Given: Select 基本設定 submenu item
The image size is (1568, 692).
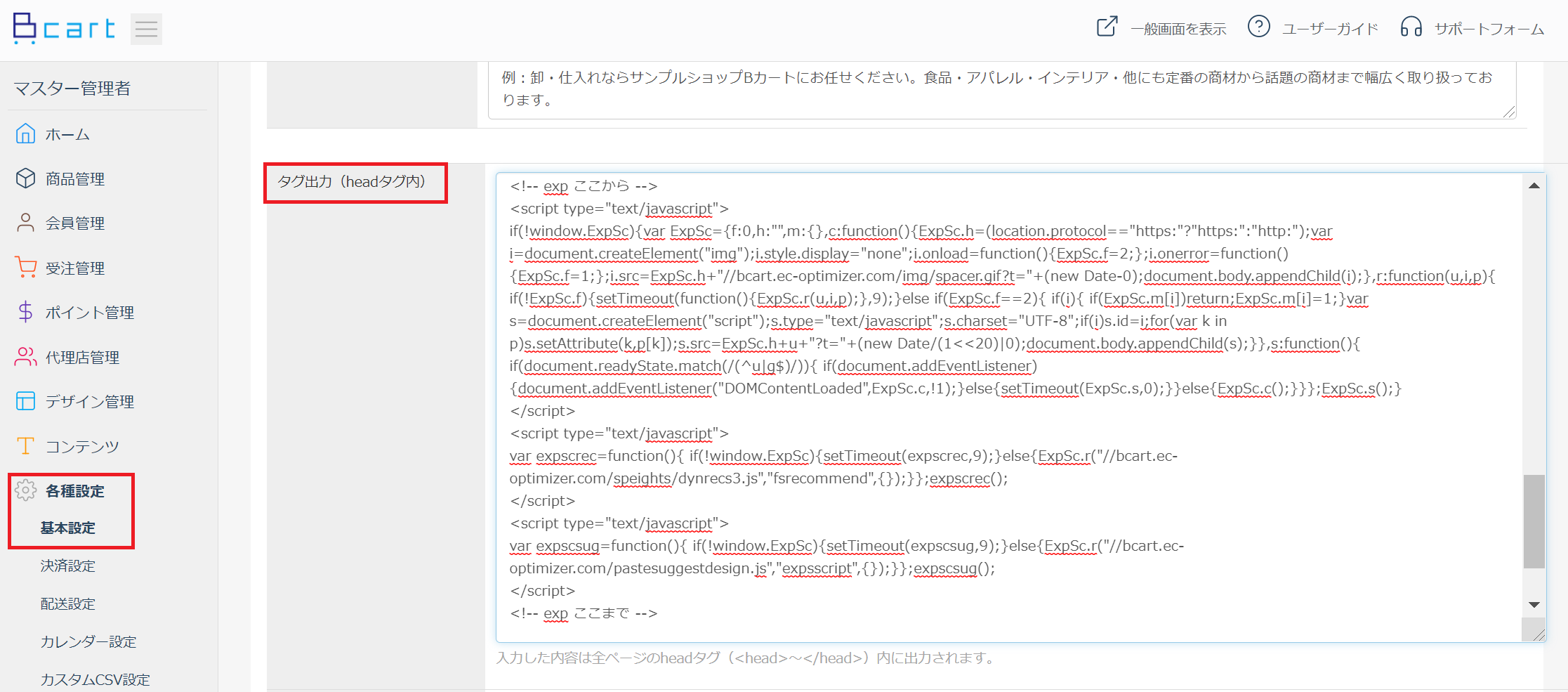Looking at the screenshot, I should pyautogui.click(x=67, y=528).
